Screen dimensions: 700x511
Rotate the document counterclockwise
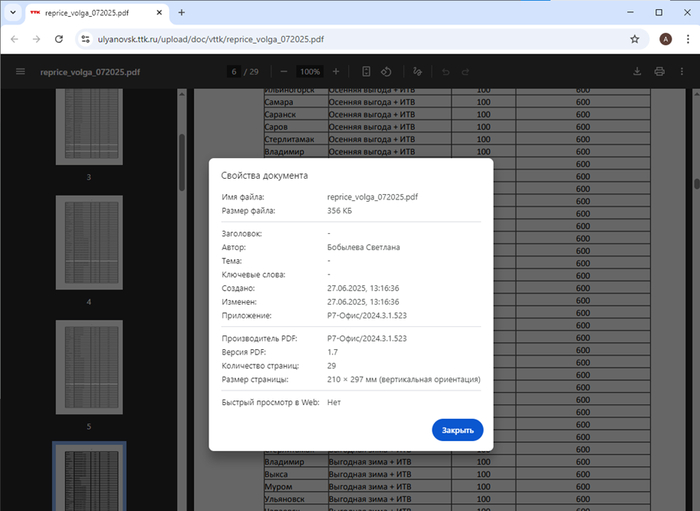tap(386, 72)
